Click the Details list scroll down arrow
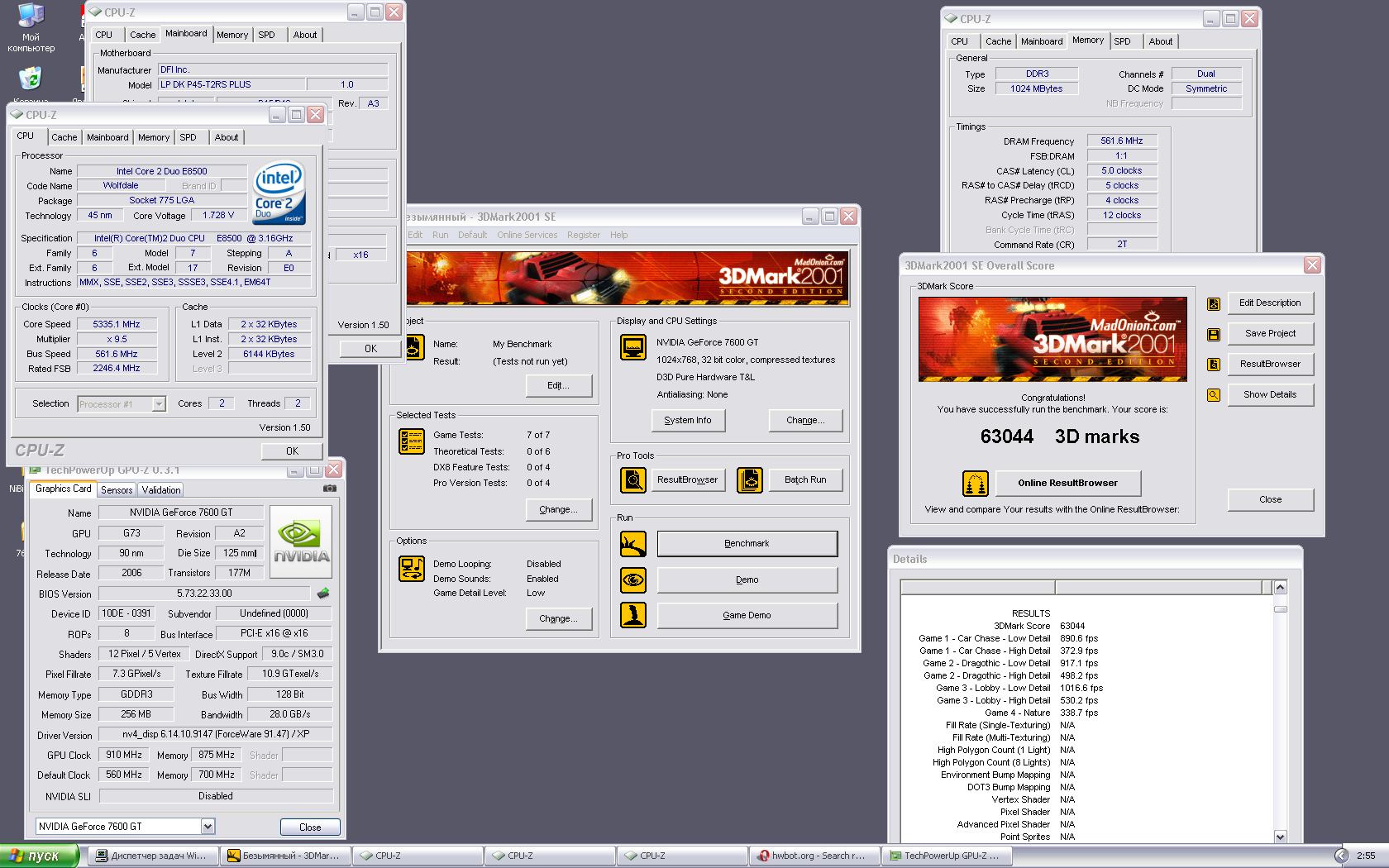Viewport: 1389px width, 868px height. (x=1280, y=836)
